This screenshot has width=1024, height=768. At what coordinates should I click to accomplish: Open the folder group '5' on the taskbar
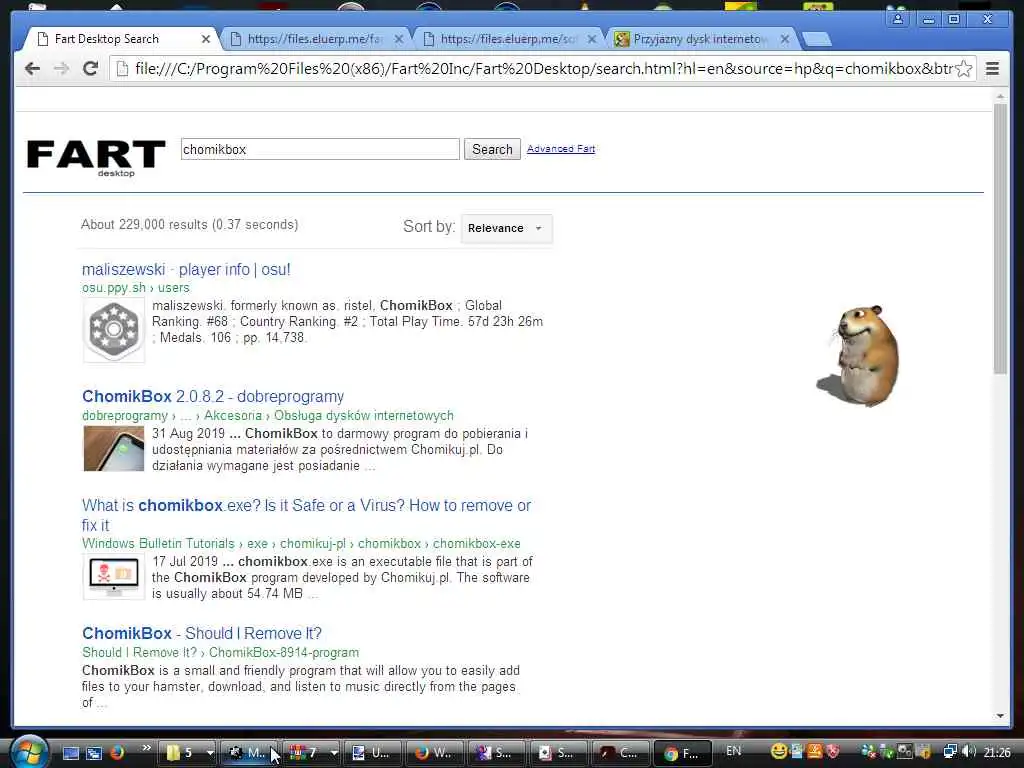181,753
